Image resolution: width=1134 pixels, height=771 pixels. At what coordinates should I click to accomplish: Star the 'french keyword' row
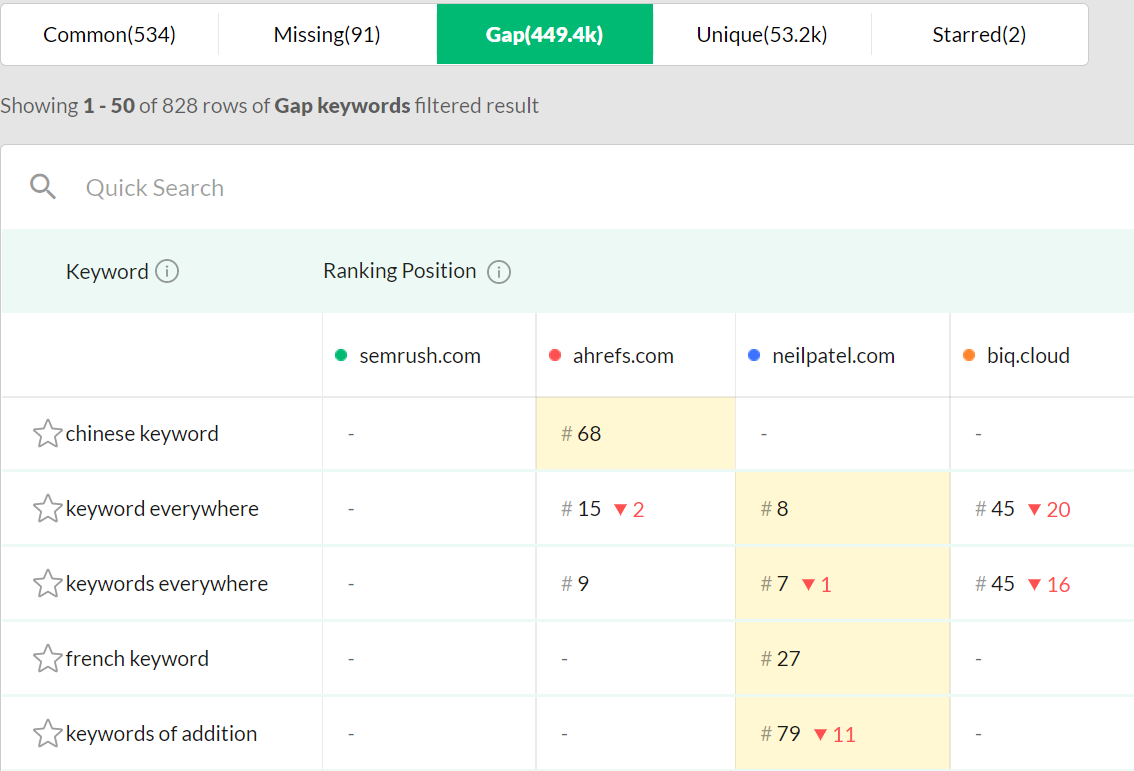47,659
